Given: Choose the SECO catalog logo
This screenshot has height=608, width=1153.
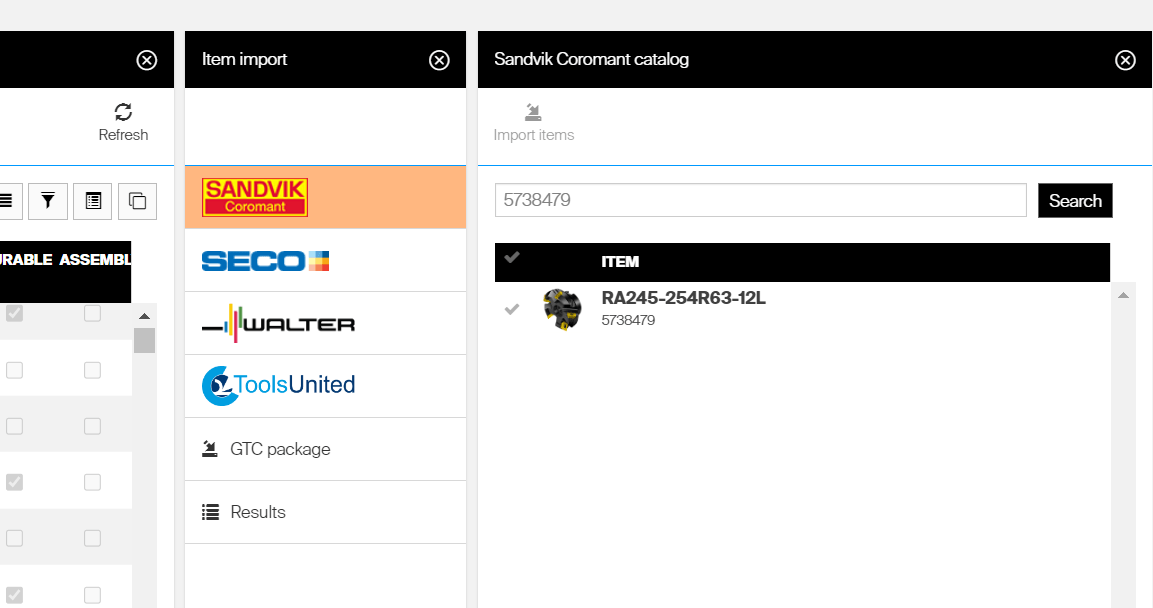Looking at the screenshot, I should [x=265, y=261].
